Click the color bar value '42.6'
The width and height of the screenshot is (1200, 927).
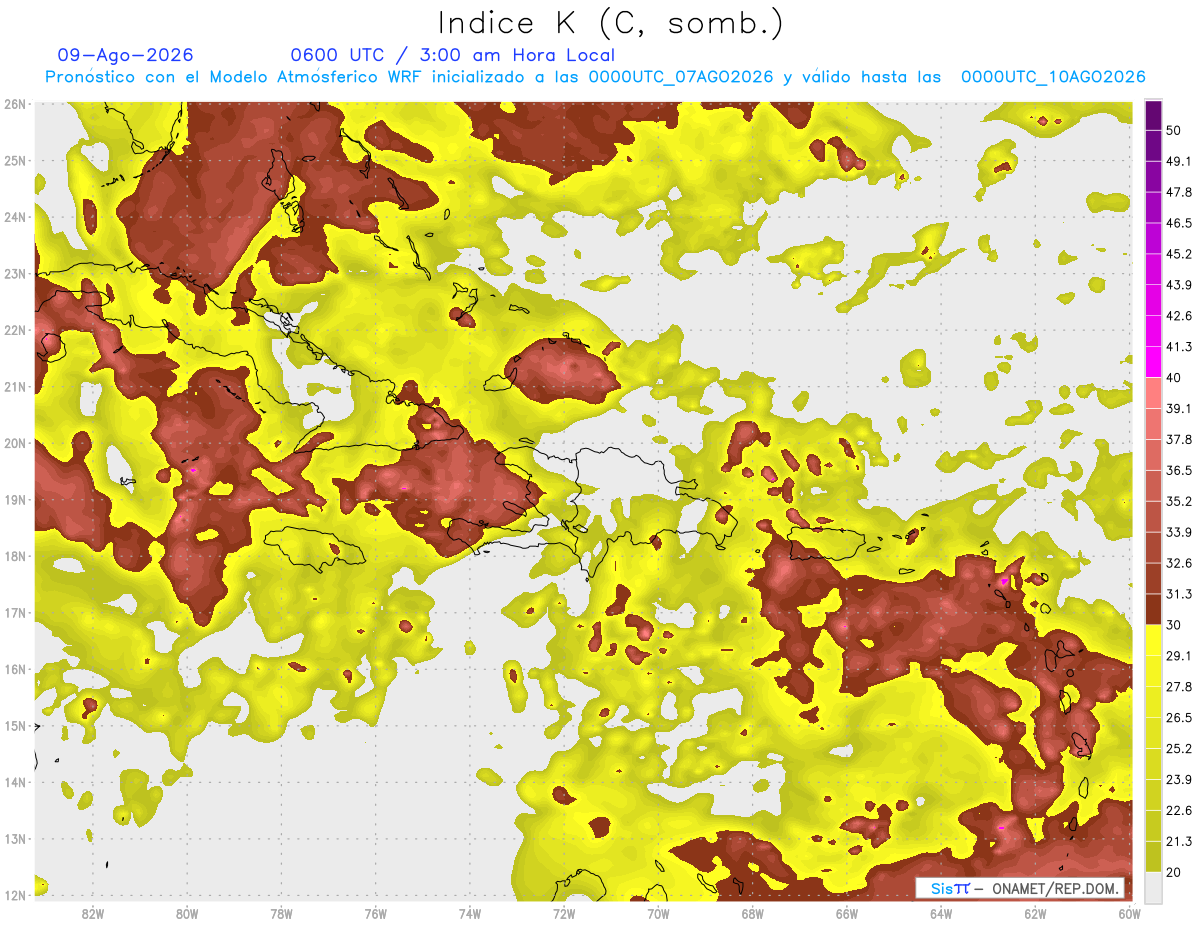tap(1178, 316)
